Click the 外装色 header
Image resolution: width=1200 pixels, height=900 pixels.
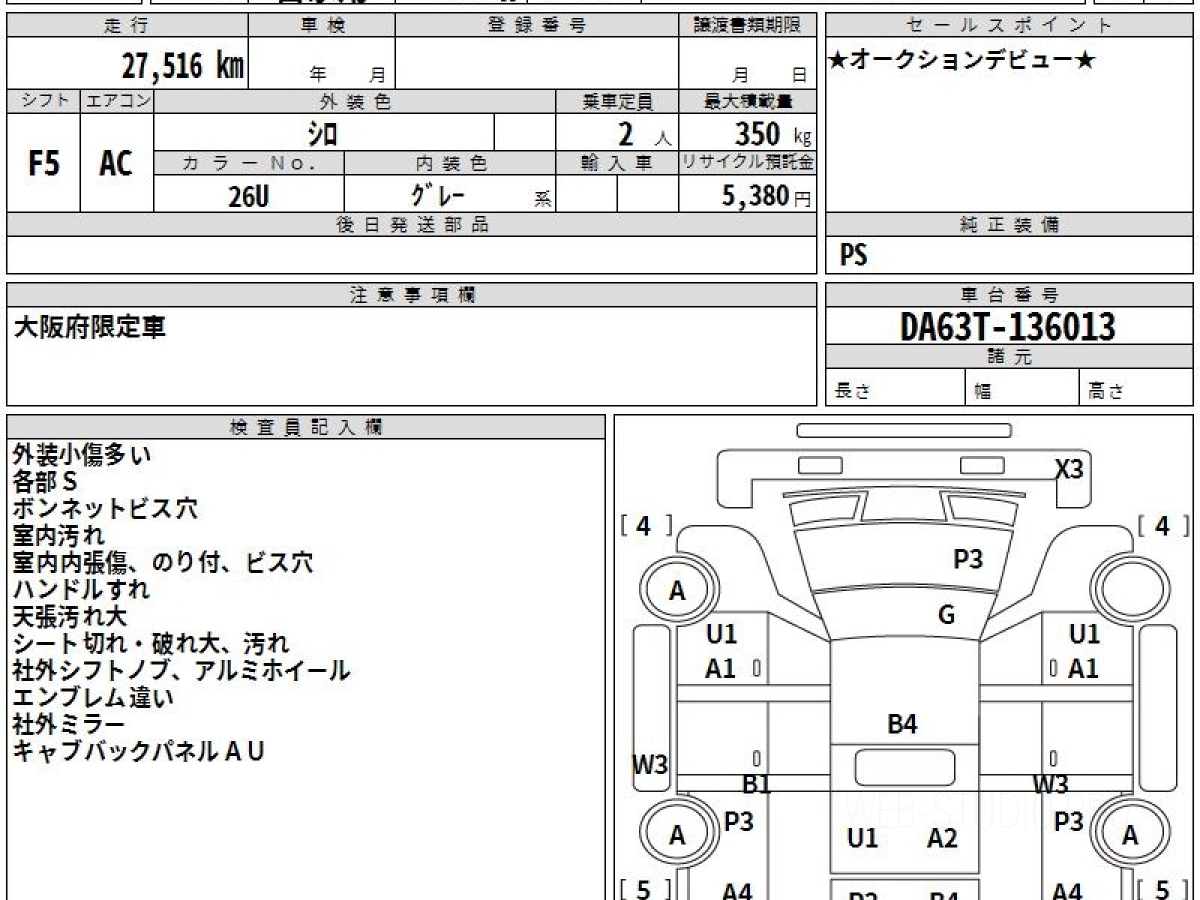pyautogui.click(x=355, y=101)
